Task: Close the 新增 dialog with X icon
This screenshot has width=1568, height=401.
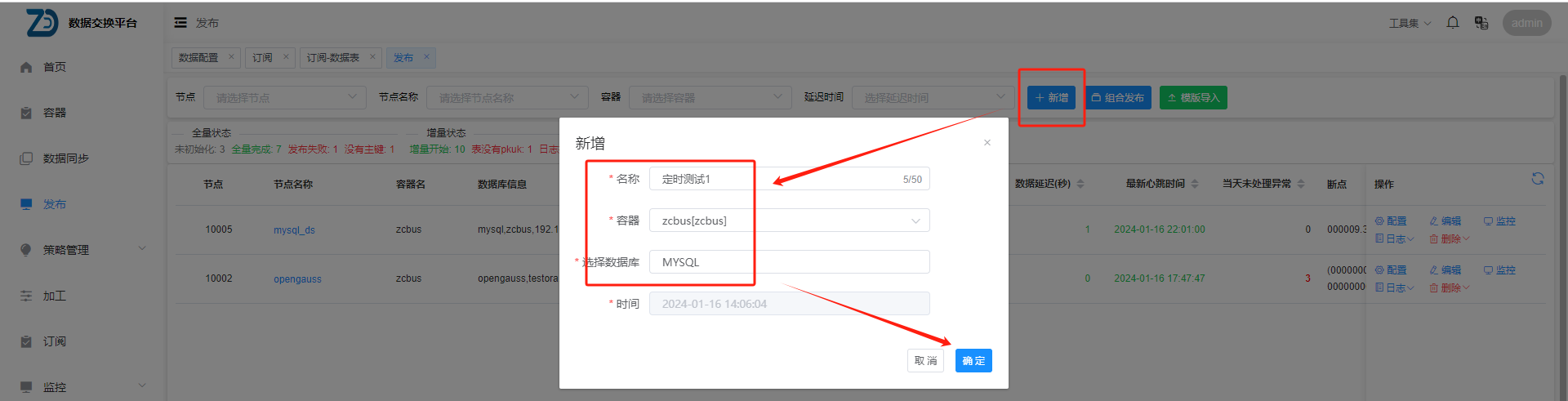Action: 987,143
